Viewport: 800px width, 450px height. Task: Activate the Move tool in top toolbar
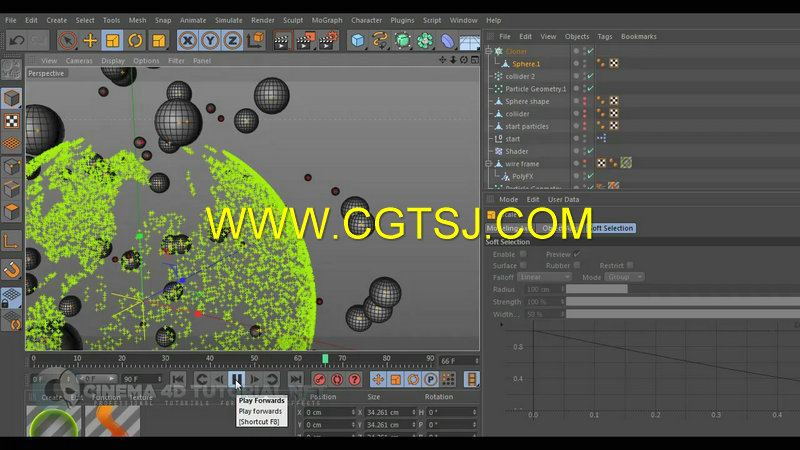tap(90, 40)
